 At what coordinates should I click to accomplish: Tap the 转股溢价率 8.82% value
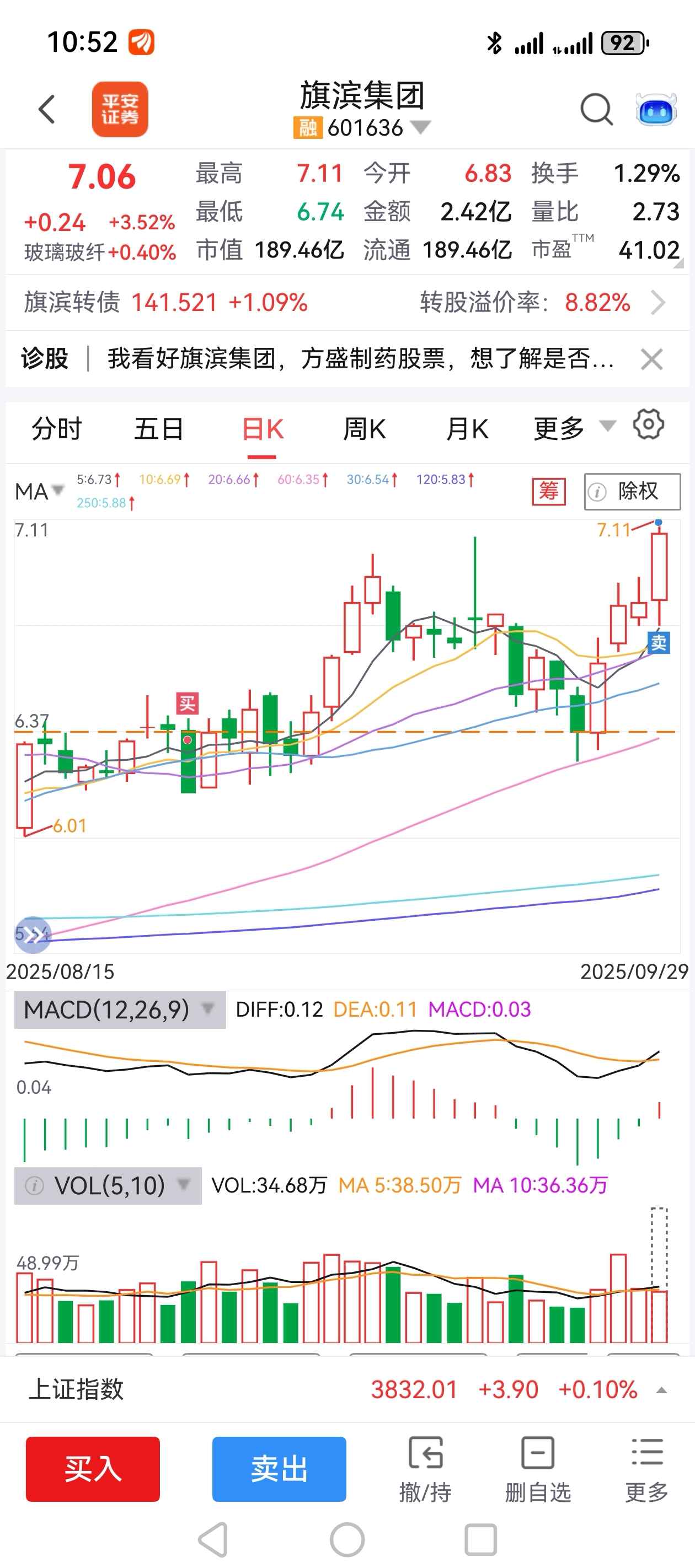[597, 303]
